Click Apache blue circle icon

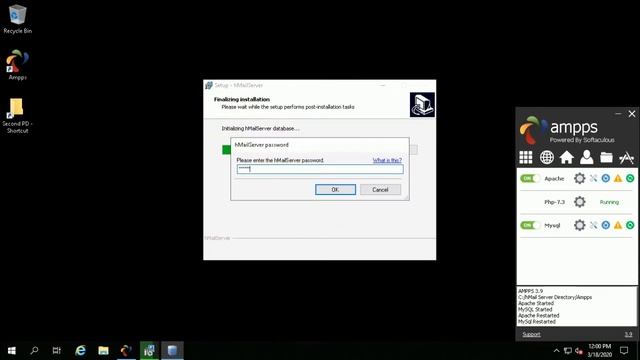click(x=606, y=178)
